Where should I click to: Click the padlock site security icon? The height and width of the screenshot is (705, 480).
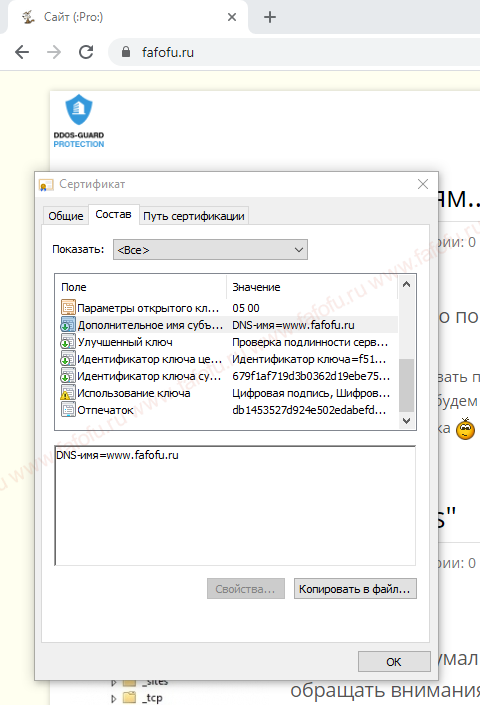tap(126, 52)
